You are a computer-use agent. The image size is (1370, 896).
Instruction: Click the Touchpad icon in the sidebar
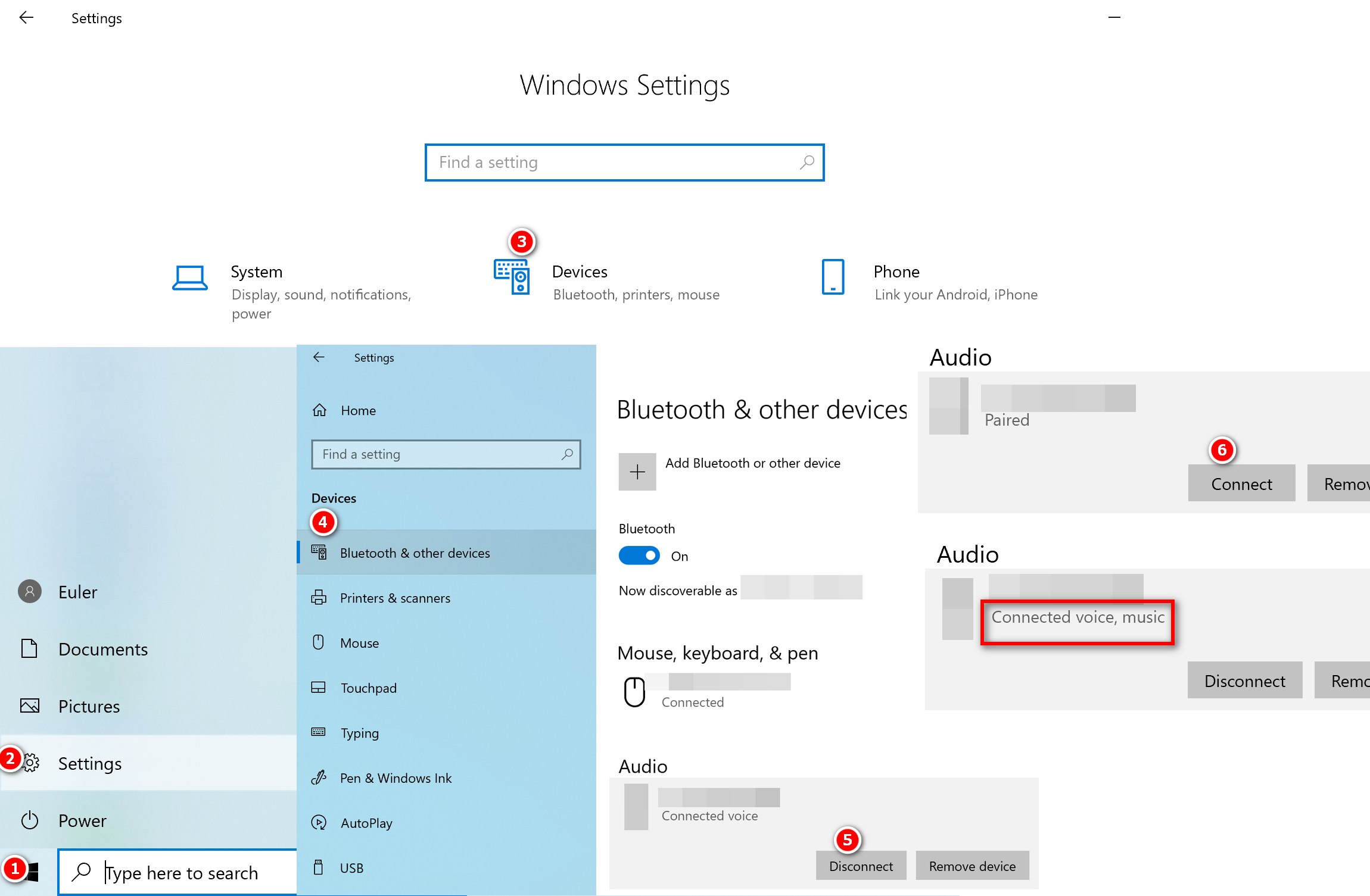pos(319,688)
